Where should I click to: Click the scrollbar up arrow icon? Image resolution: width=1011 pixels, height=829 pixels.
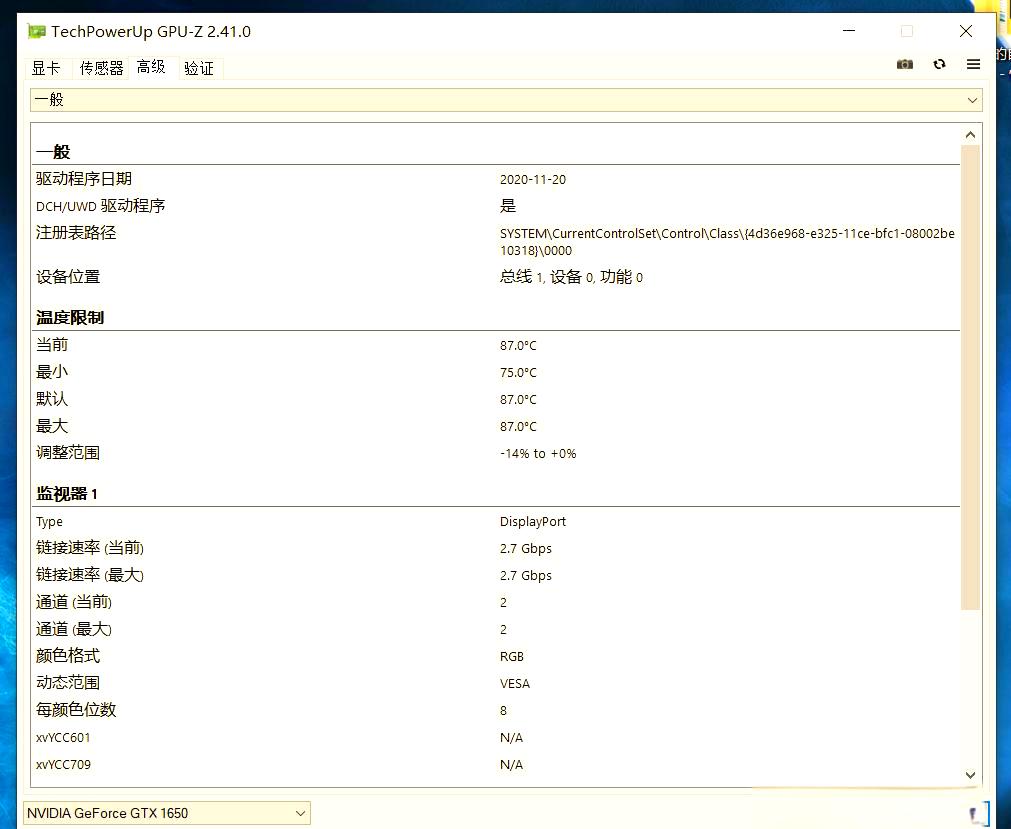969,133
